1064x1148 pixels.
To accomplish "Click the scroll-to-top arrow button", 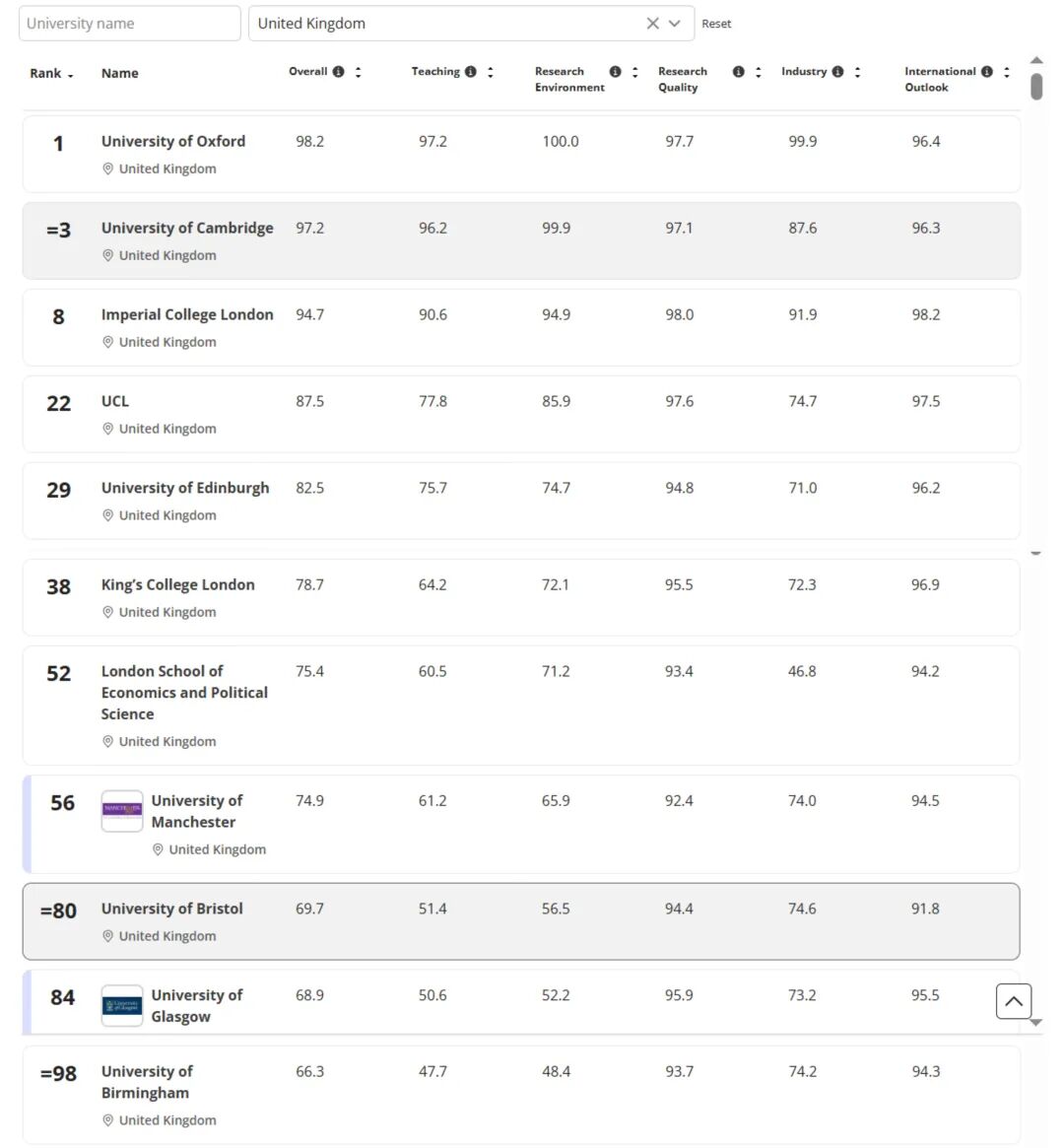I will pos(1014,1001).
